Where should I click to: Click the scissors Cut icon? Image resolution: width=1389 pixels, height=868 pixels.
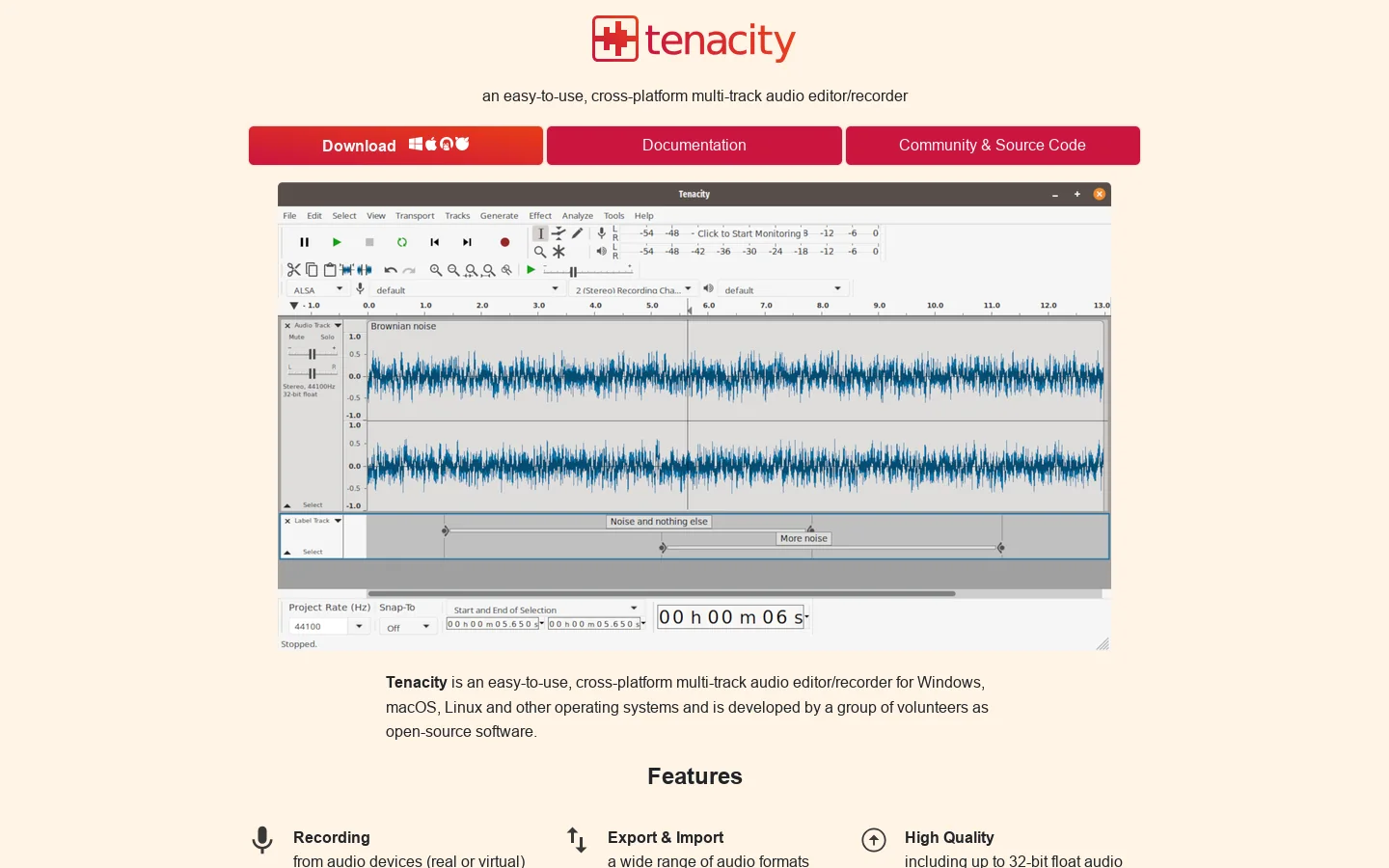click(294, 270)
